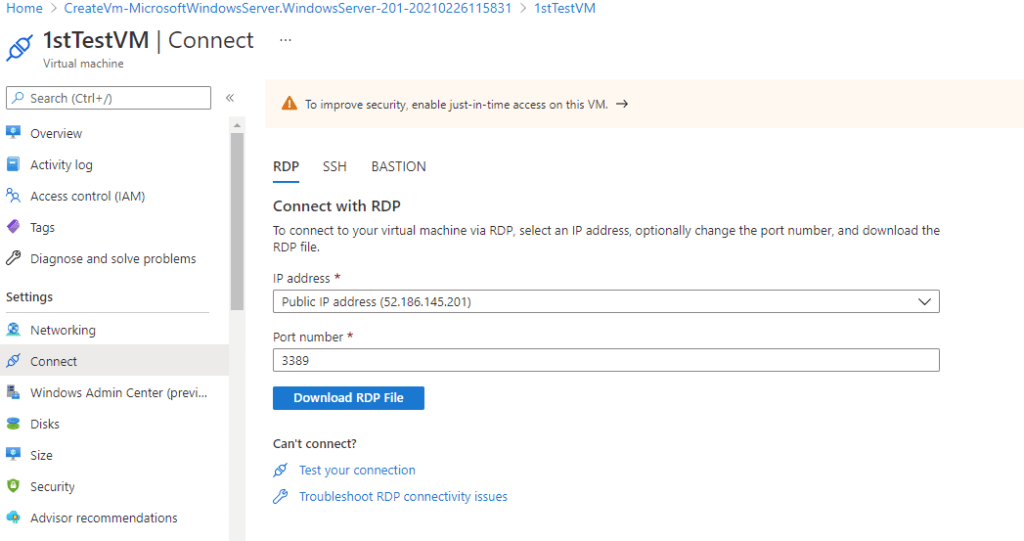Click Test your connection link
The height and width of the screenshot is (541, 1024).
pyautogui.click(x=357, y=470)
